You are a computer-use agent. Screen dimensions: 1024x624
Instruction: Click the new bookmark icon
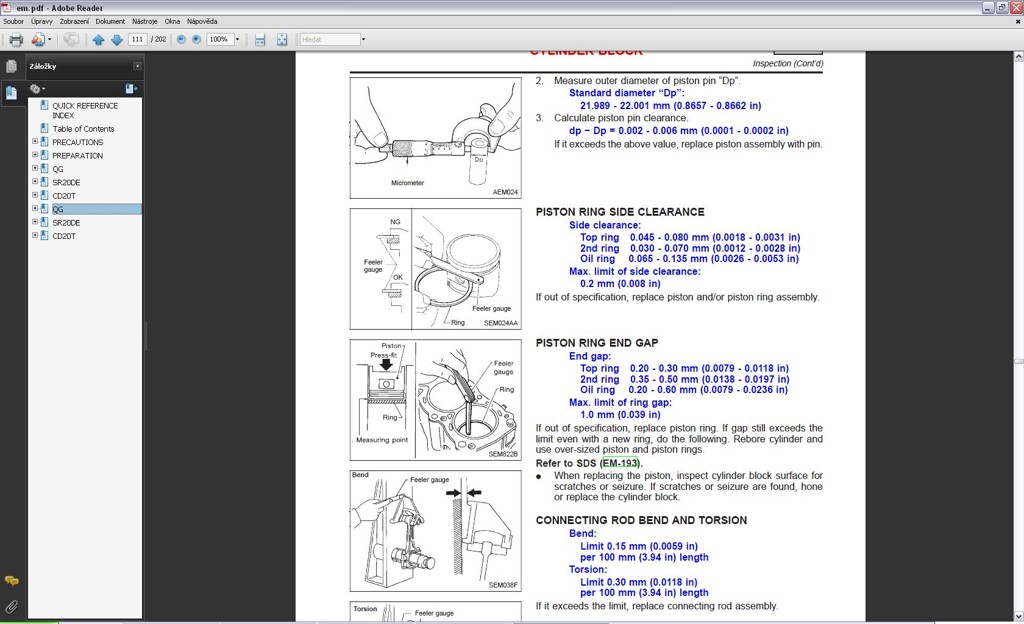coord(131,88)
